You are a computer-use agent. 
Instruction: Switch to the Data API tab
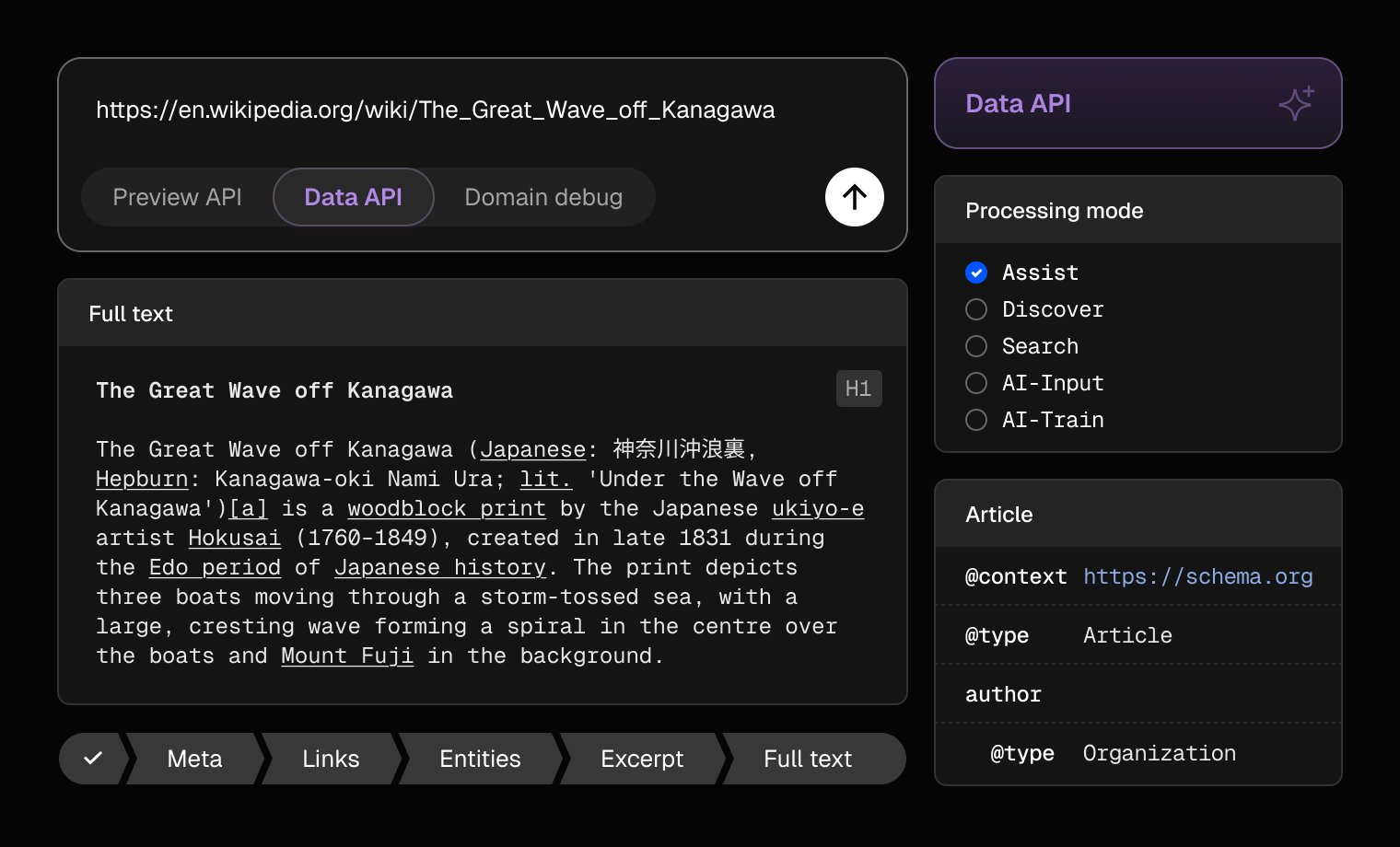point(354,197)
